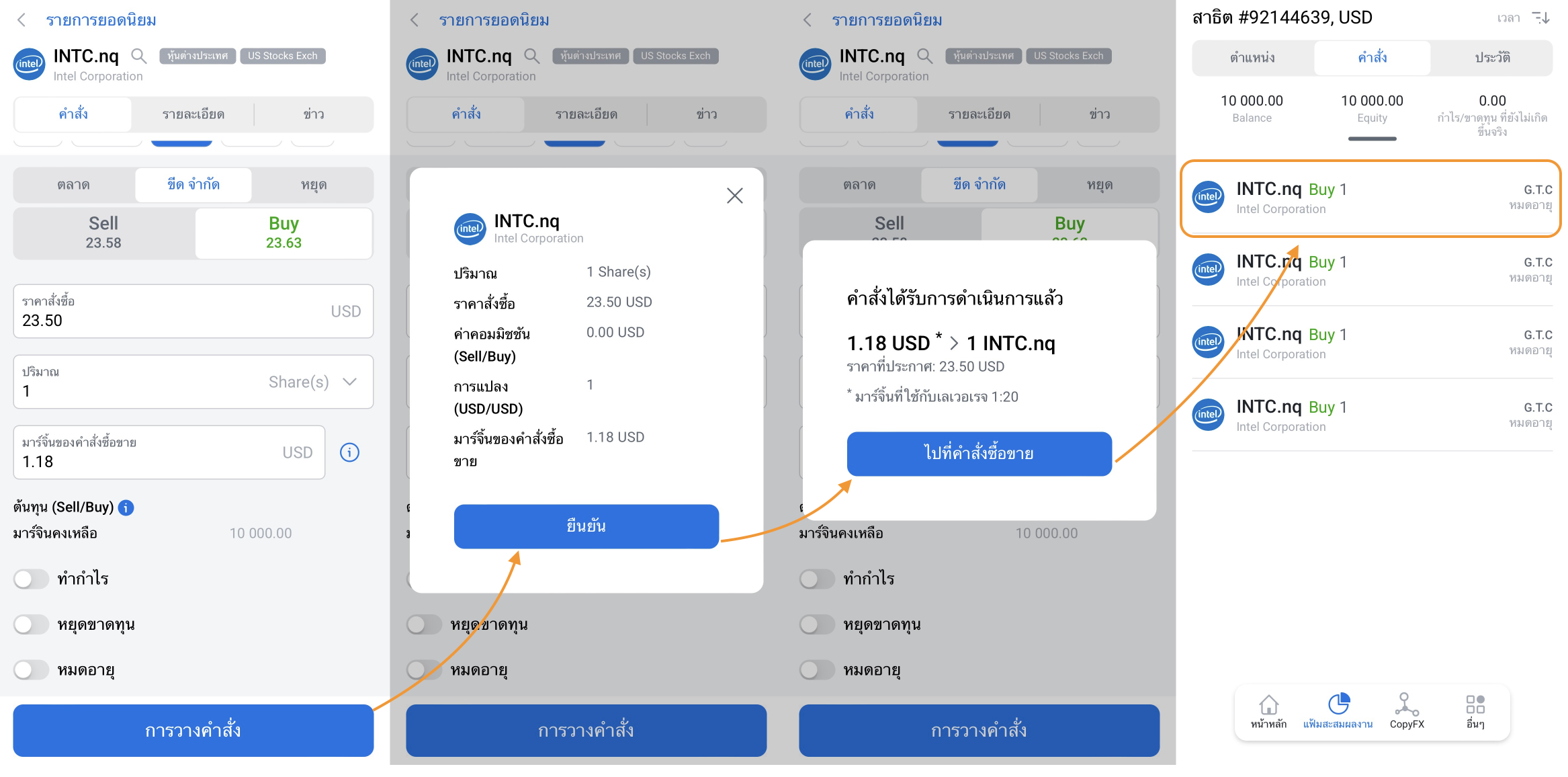
Task: Click the info icon next to margin field
Action: (349, 452)
